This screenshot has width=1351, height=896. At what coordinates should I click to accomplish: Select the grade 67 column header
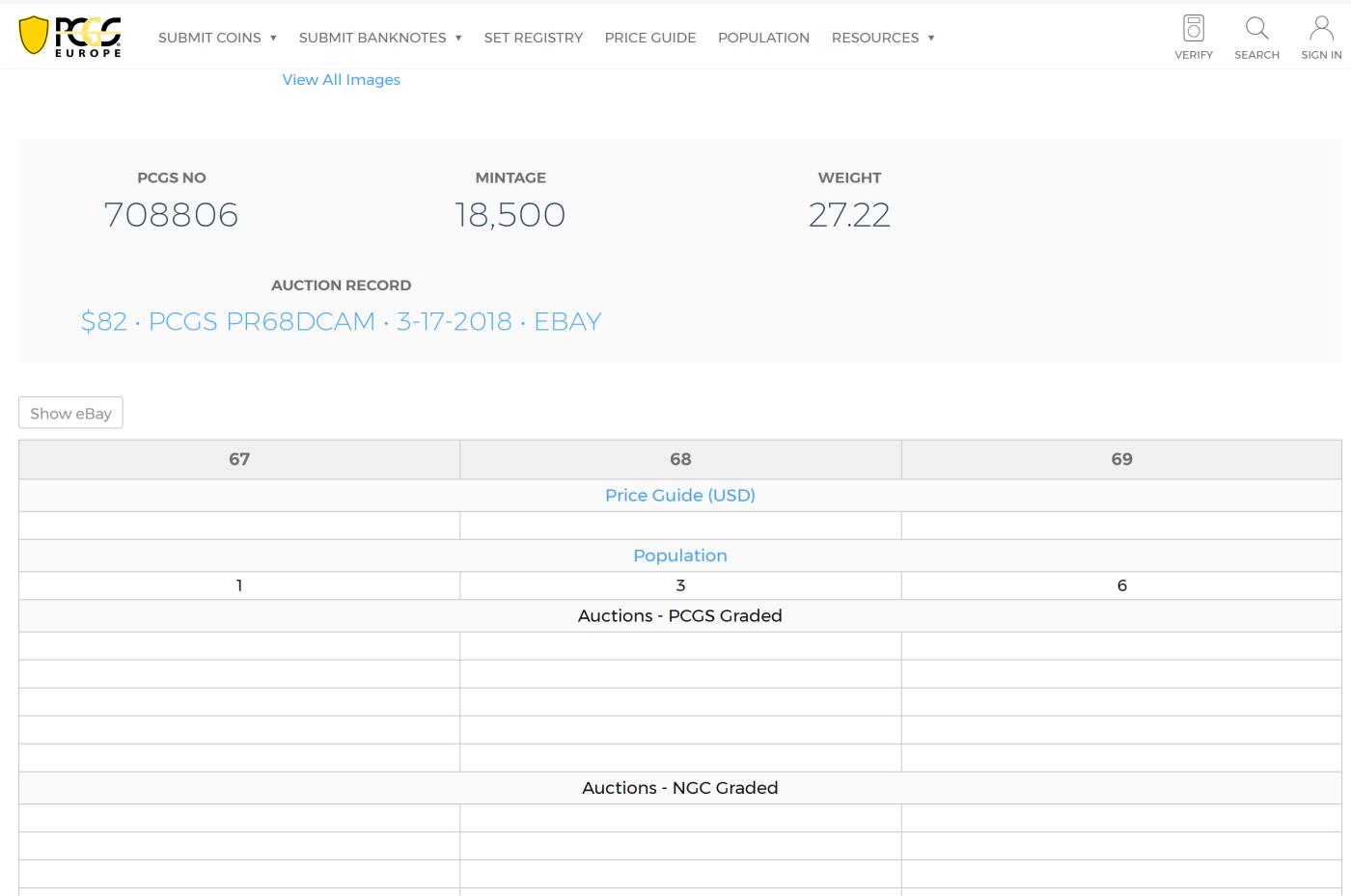click(239, 459)
